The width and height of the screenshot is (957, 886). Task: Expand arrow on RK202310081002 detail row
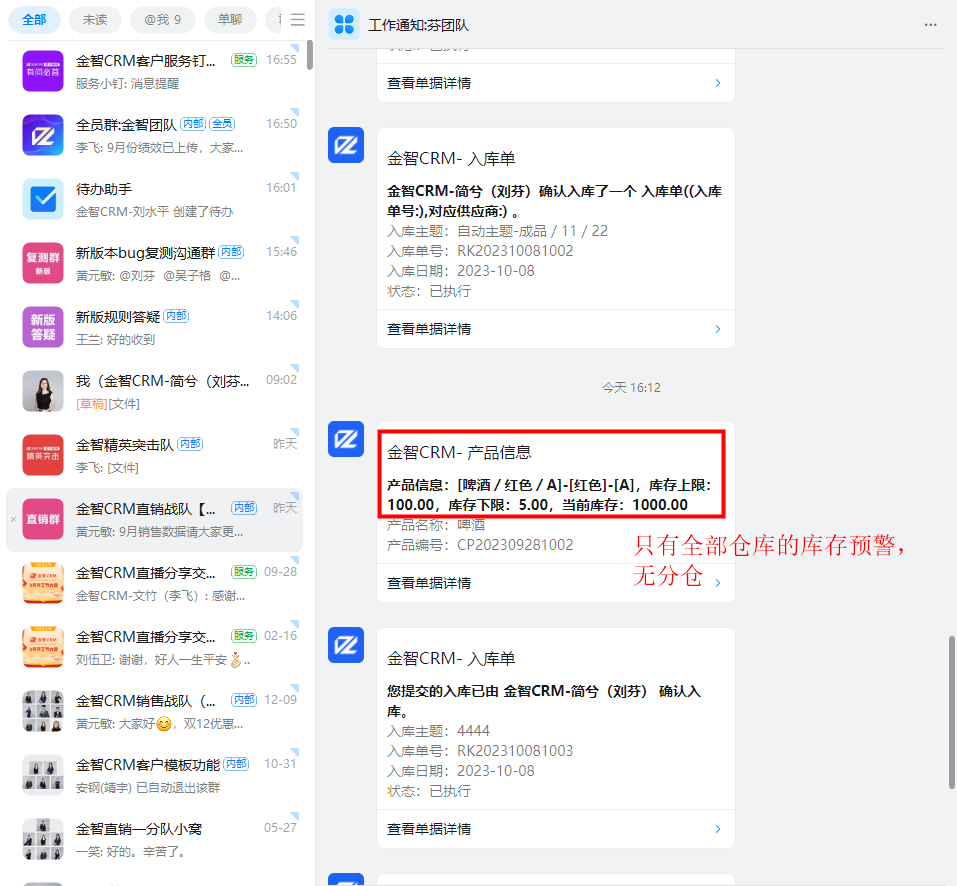718,329
